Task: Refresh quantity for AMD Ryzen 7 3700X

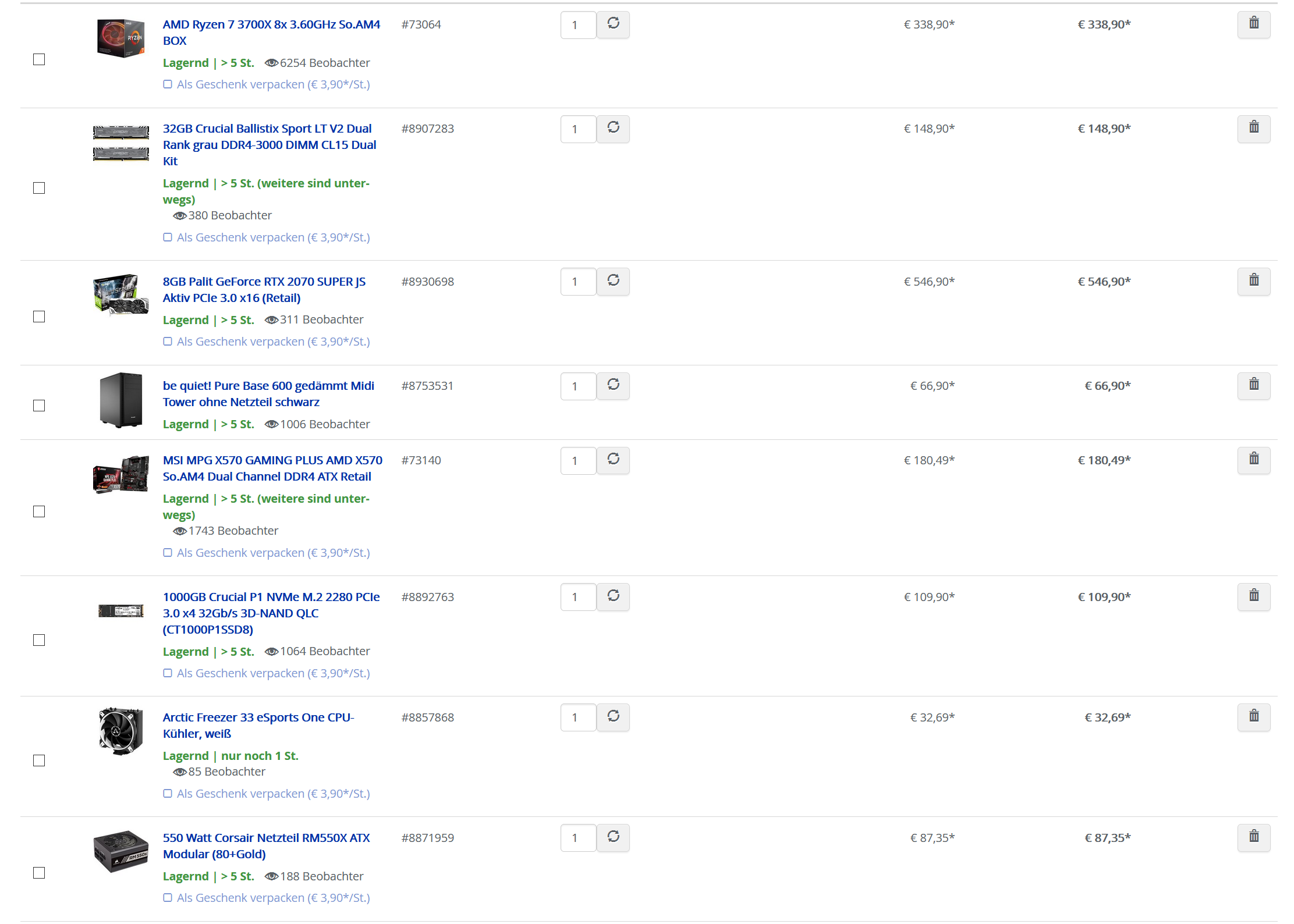Action: [614, 24]
